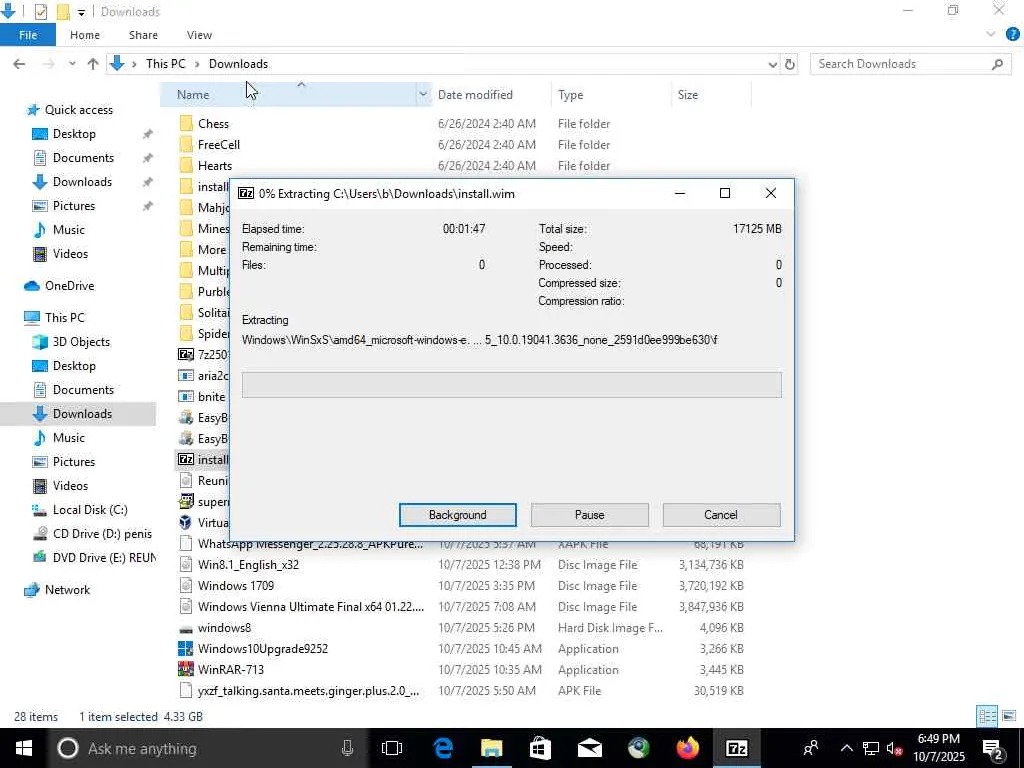Click the search magnifier icon
Screen dimensions: 1024x768
tap(997, 64)
